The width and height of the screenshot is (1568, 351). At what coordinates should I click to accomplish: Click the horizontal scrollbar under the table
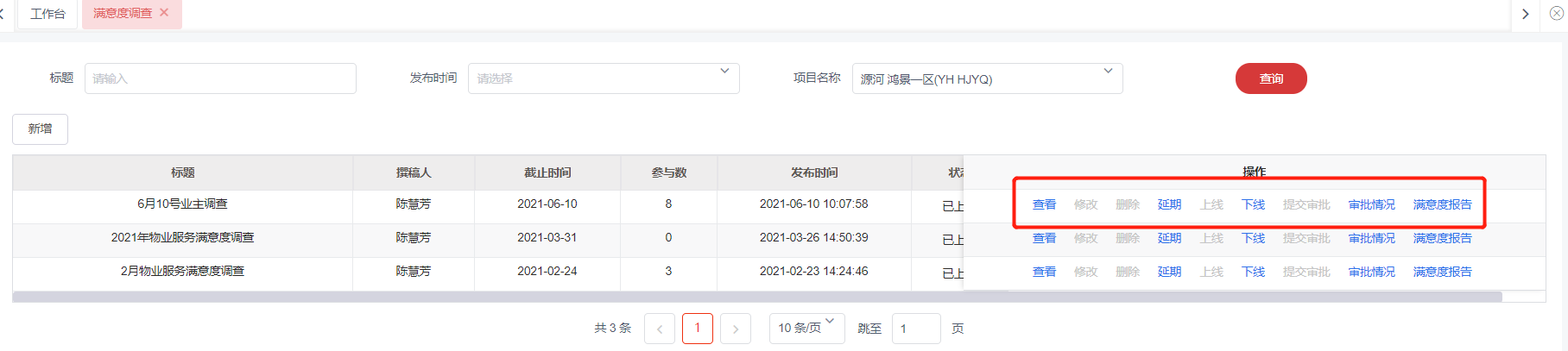click(x=756, y=297)
